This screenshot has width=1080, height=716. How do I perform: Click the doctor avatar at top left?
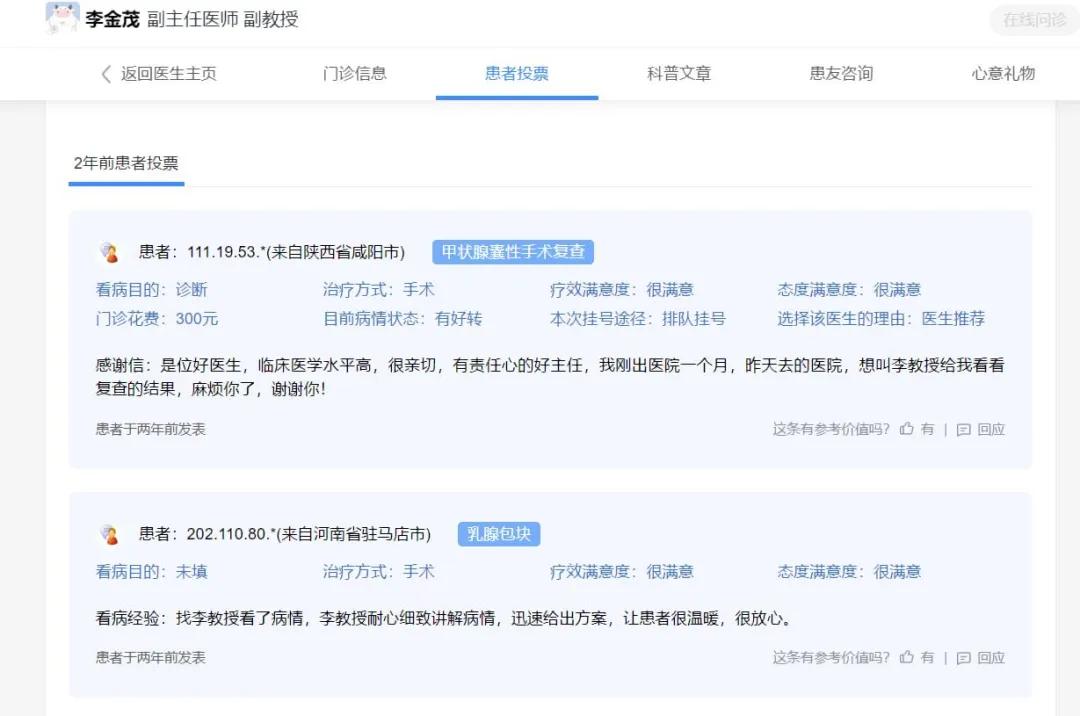click(62, 19)
